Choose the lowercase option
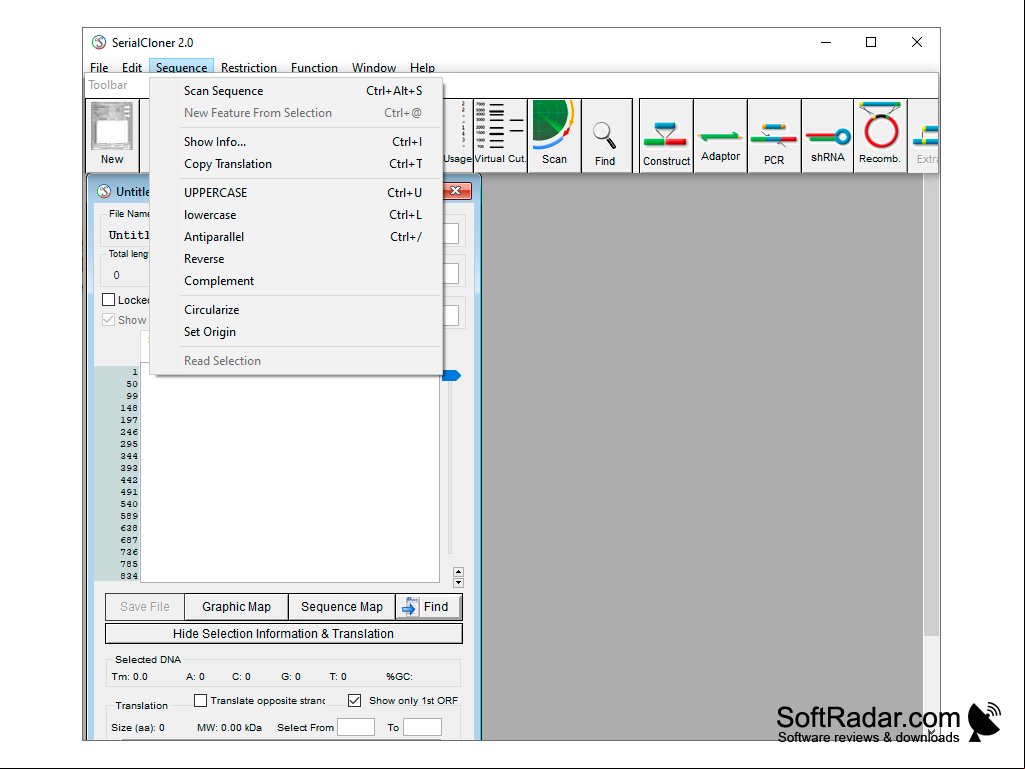 [296, 215]
